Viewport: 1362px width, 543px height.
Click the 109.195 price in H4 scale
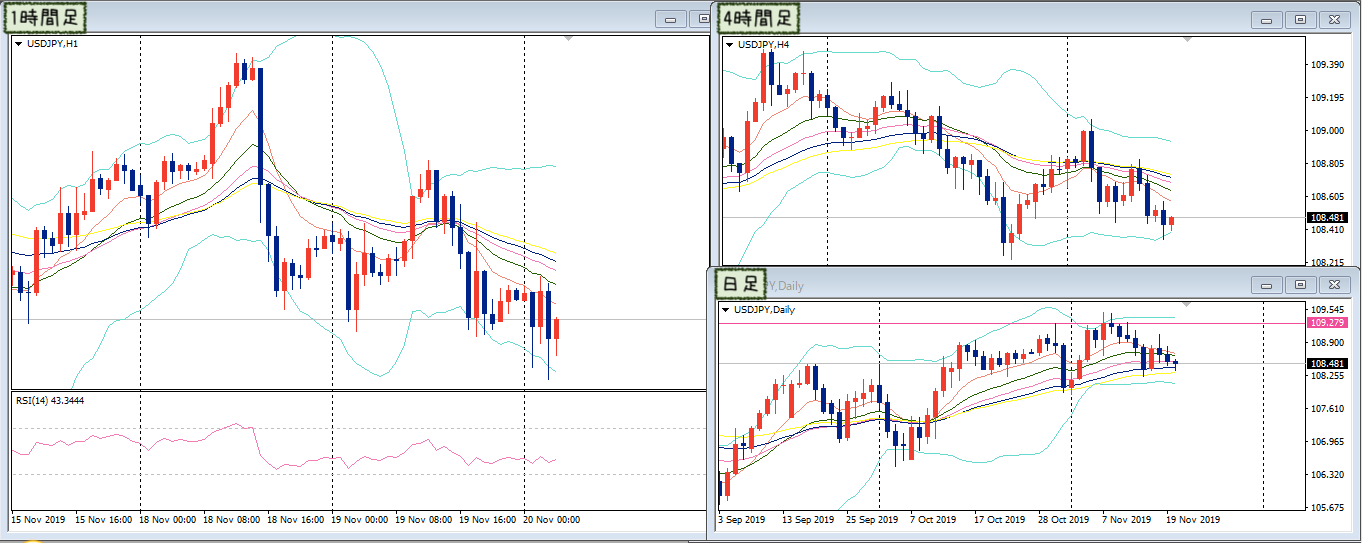click(1326, 98)
